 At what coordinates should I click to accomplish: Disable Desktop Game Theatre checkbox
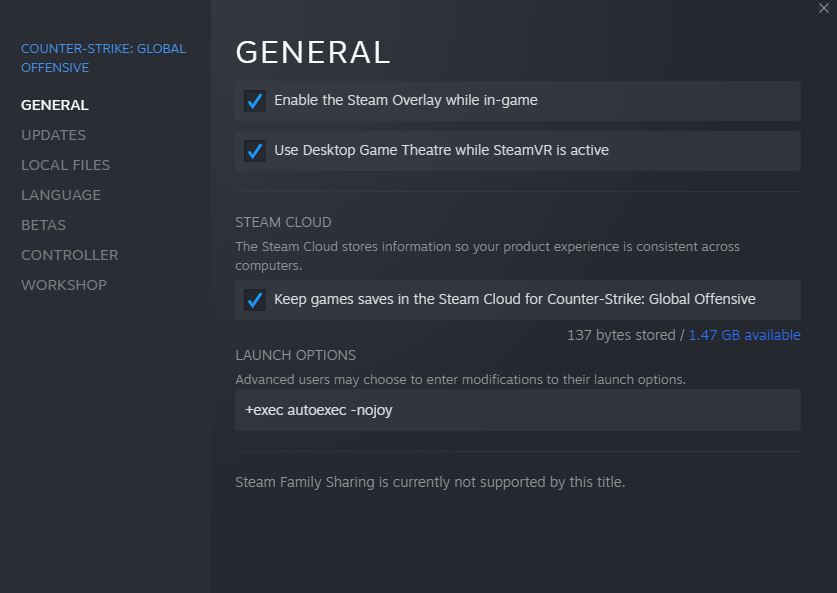pyautogui.click(x=255, y=151)
